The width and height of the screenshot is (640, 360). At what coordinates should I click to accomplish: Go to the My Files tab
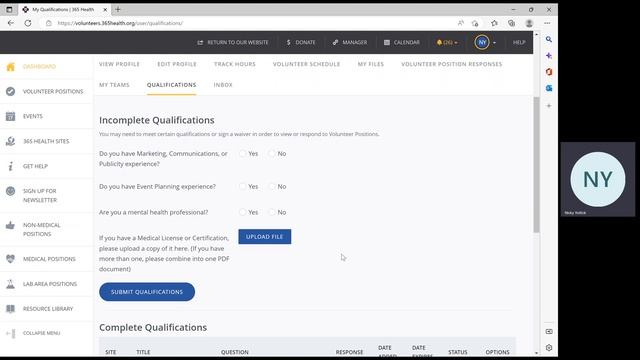click(371, 64)
